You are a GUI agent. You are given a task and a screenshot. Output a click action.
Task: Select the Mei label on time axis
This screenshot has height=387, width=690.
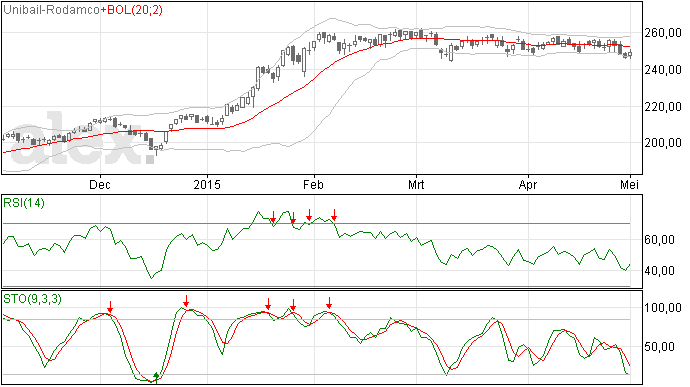(630, 184)
